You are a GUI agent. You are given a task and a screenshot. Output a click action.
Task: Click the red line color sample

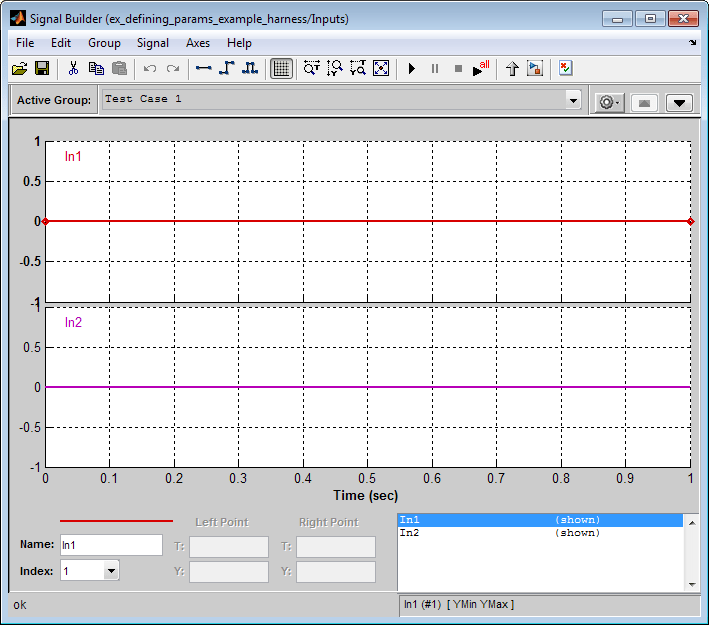pyautogui.click(x=116, y=521)
